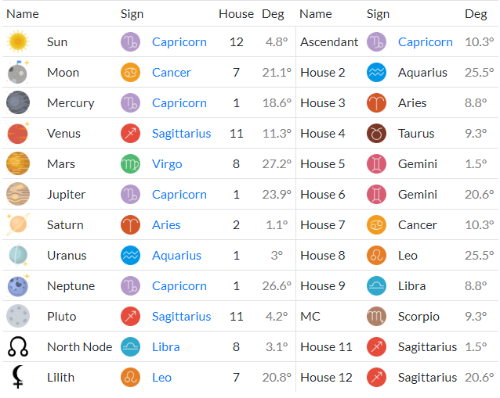Follow the Leo link for Lilith
The height and width of the screenshot is (398, 500).
pyautogui.click(x=162, y=378)
